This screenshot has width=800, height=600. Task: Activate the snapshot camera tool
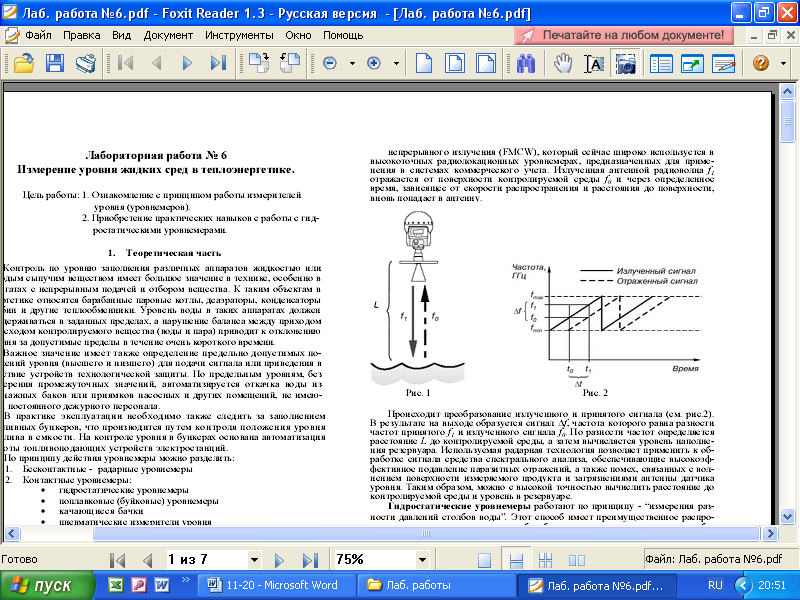626,64
